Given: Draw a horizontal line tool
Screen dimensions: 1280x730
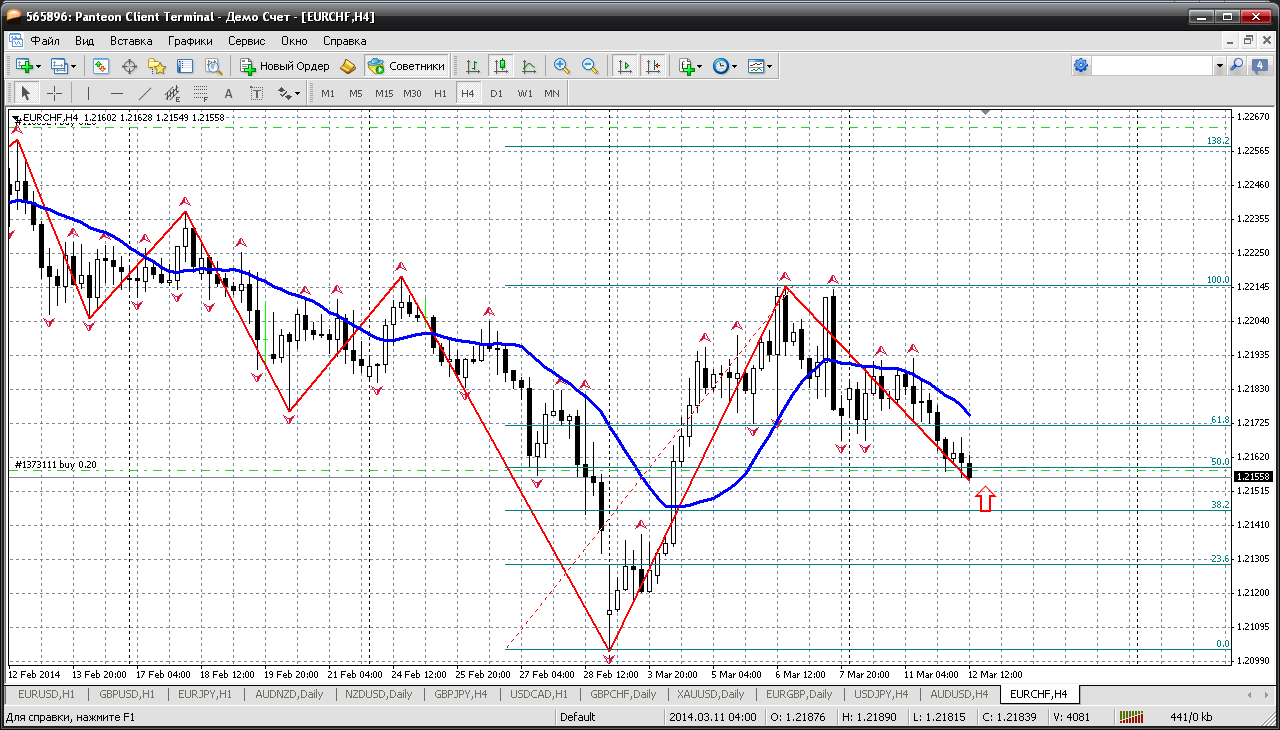Looking at the screenshot, I should (116, 93).
